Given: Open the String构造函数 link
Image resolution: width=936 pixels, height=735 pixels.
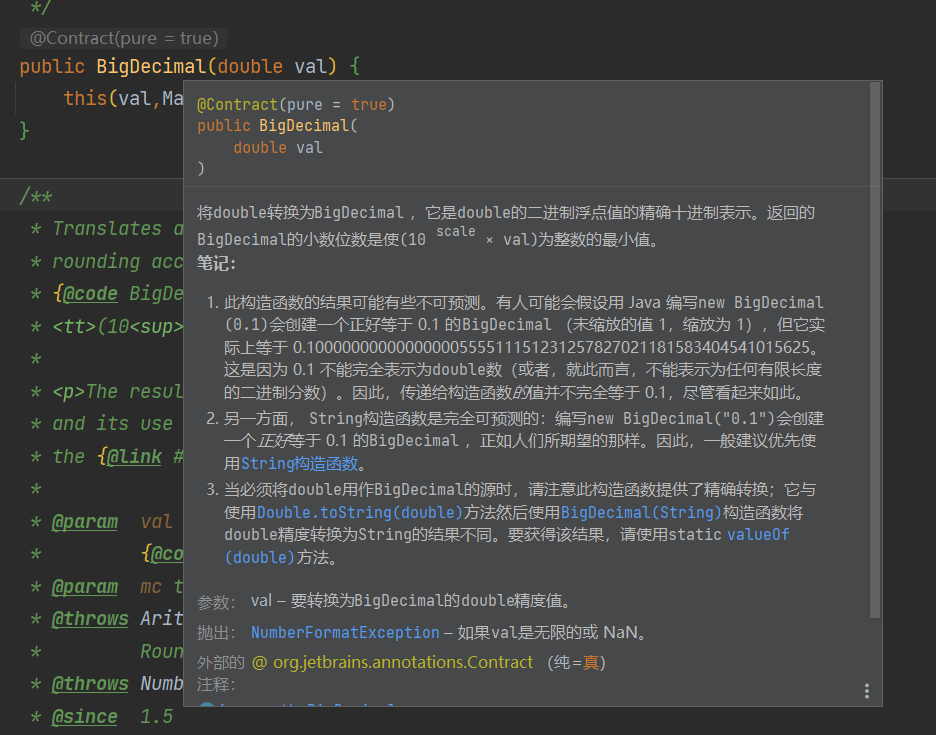Looking at the screenshot, I should click(299, 463).
